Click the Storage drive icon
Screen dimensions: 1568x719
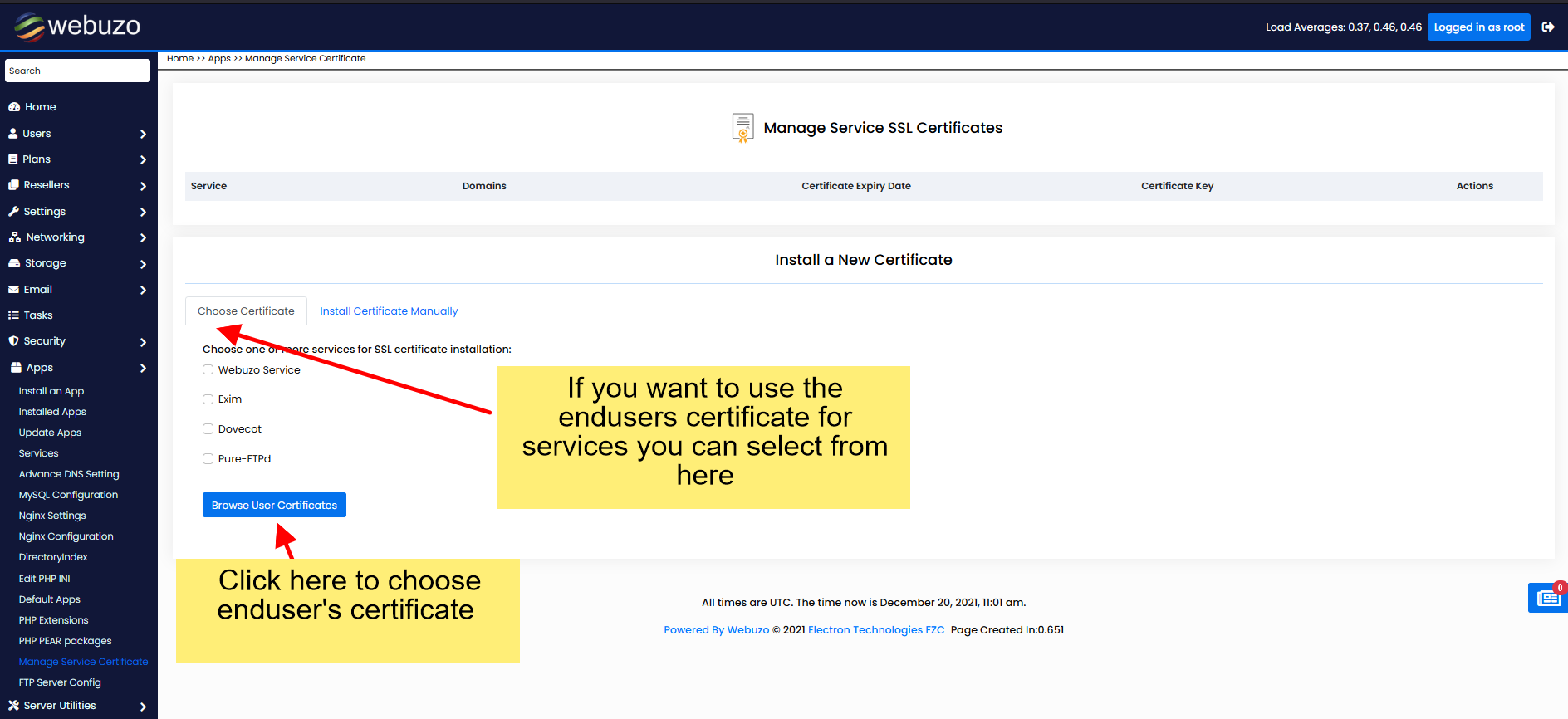(14, 263)
